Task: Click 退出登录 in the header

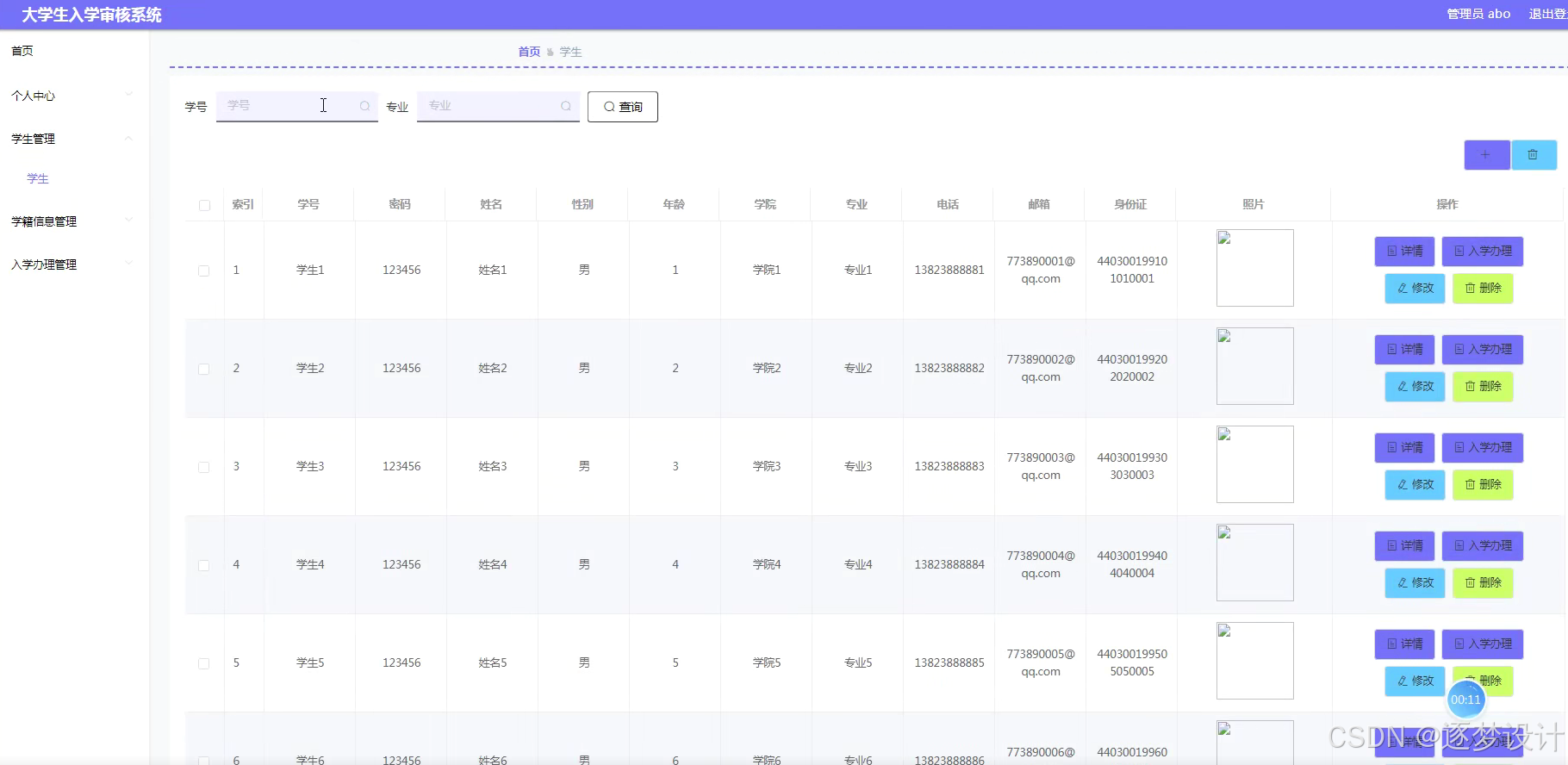Action: 1547,14
